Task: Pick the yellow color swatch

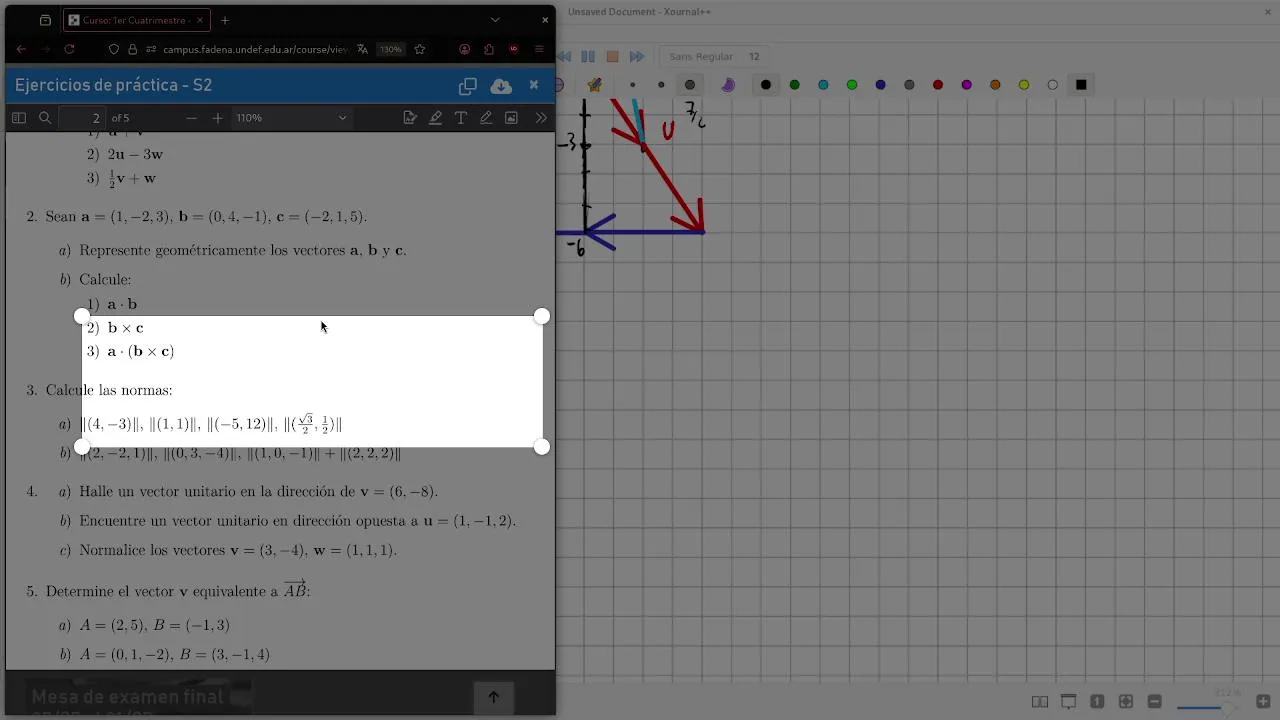Action: pos(1024,85)
